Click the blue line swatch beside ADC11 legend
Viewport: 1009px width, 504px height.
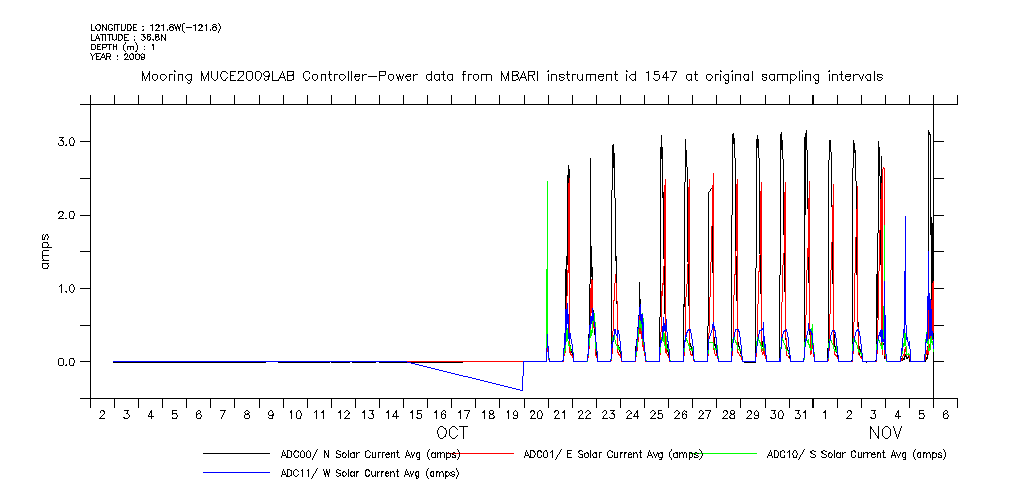tap(238, 473)
